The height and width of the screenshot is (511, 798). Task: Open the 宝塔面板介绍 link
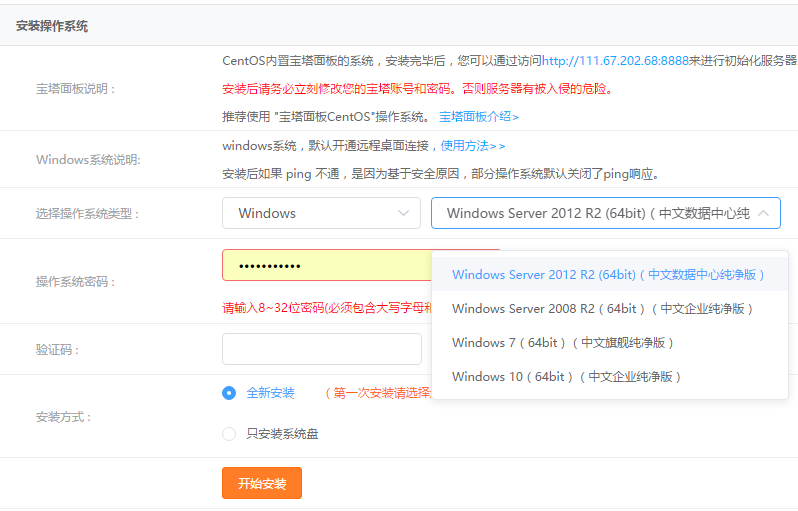(x=478, y=117)
